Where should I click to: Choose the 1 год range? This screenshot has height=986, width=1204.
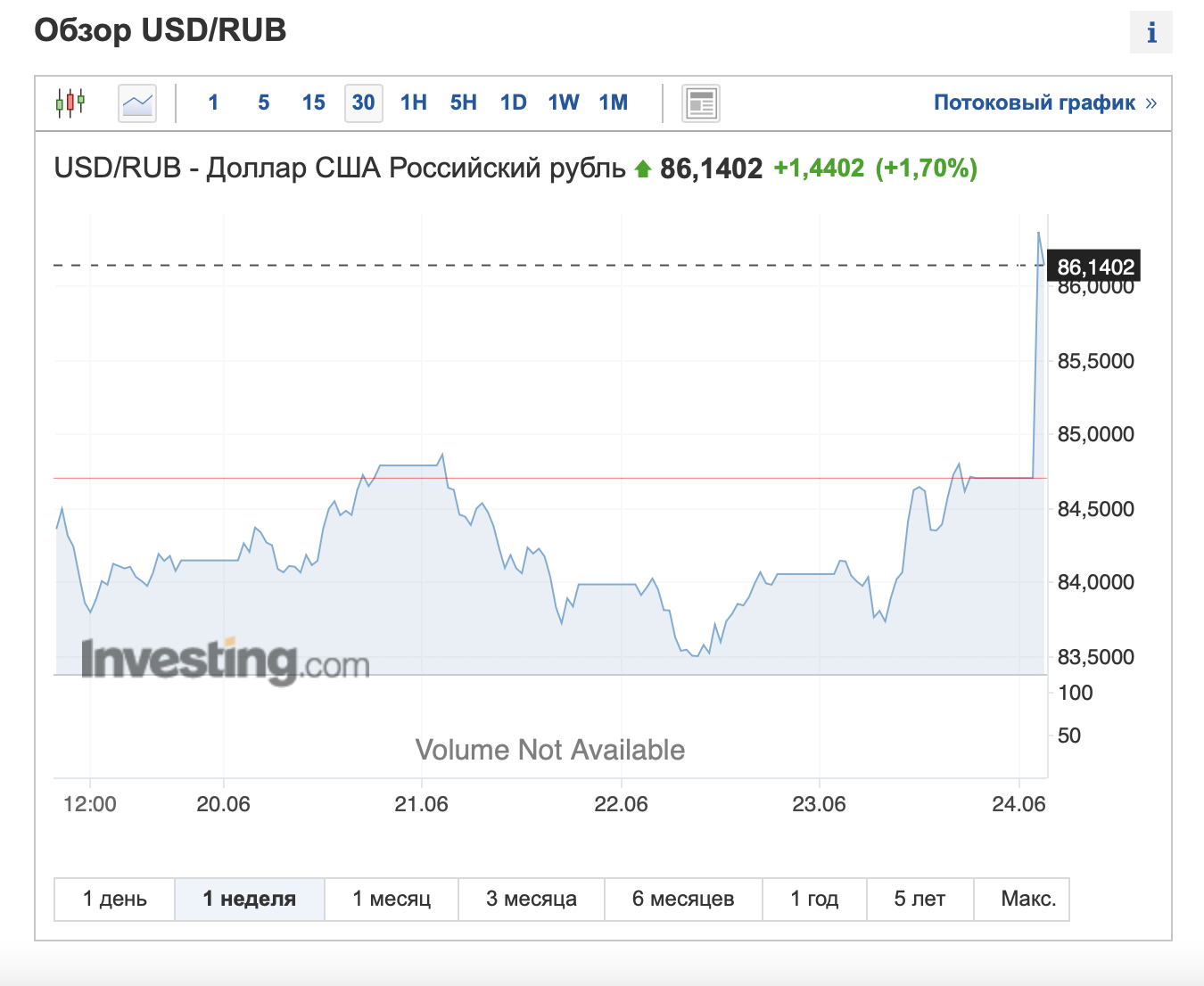(814, 899)
